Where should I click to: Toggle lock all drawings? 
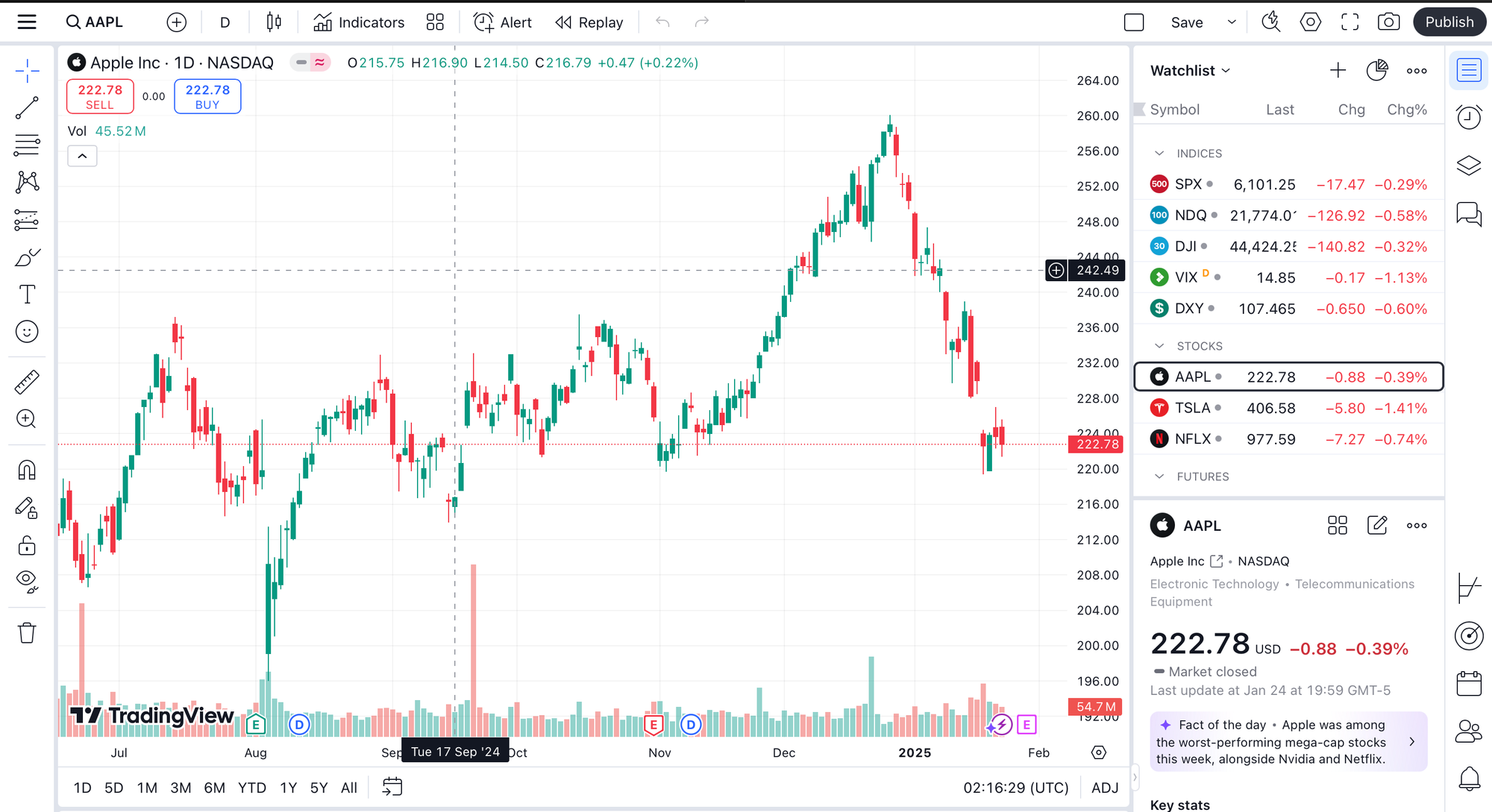pyautogui.click(x=27, y=546)
